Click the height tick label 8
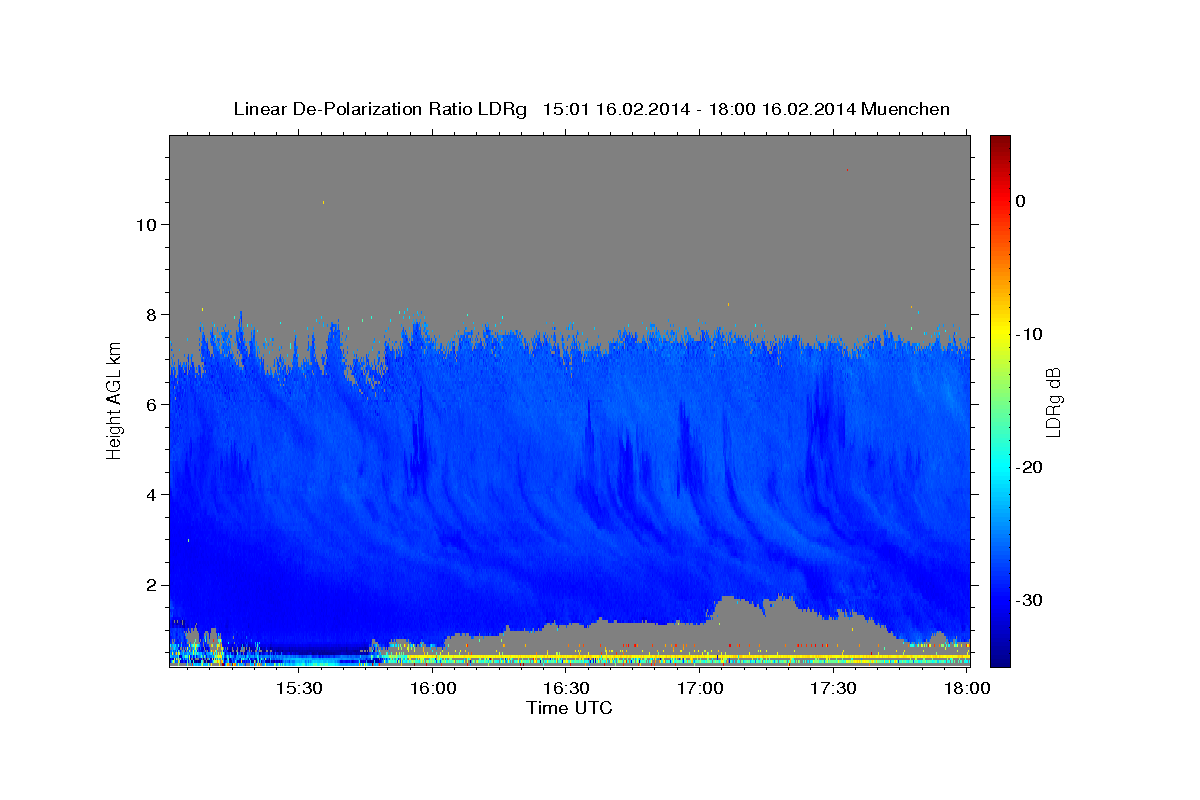This screenshot has height=800, width=1200. click(x=150, y=315)
